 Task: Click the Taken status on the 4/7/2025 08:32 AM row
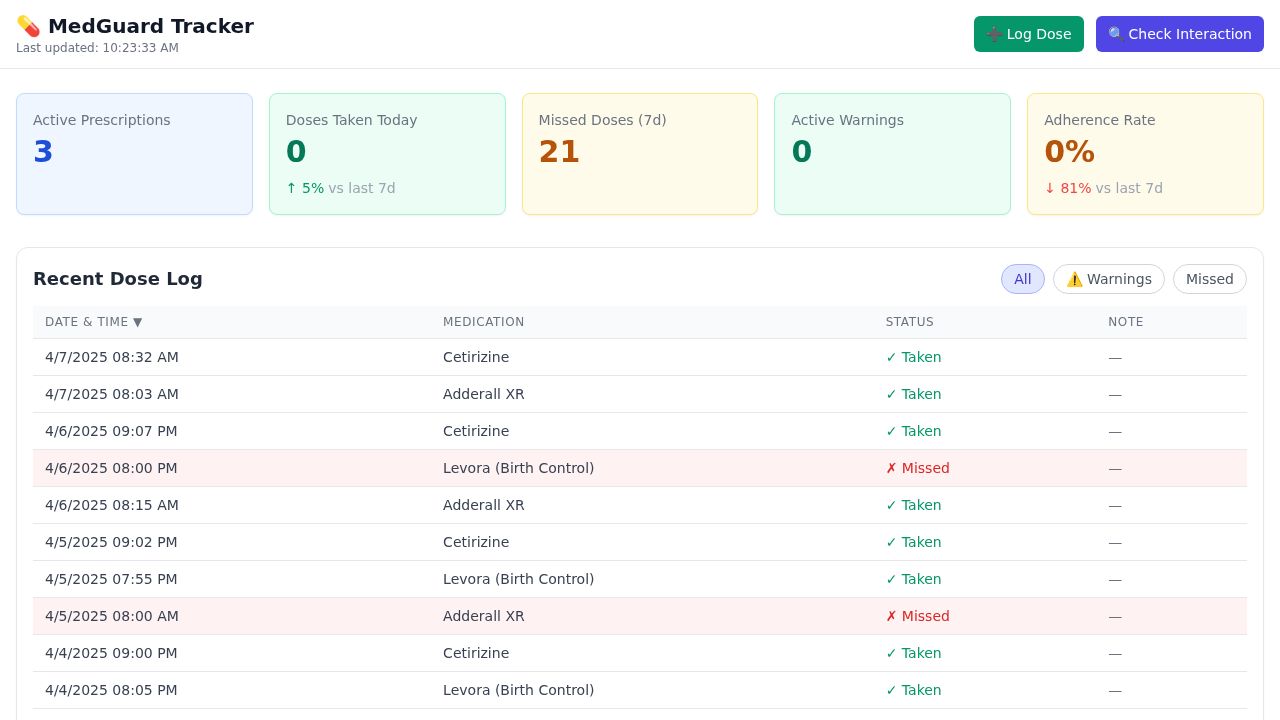click(x=914, y=357)
